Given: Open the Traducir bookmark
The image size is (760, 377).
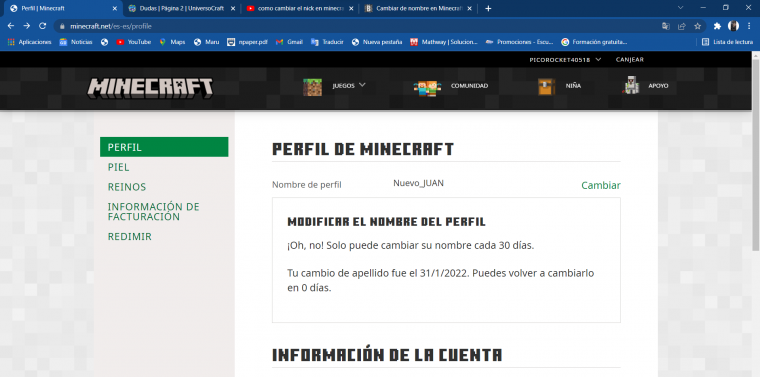Looking at the screenshot, I should [327, 42].
